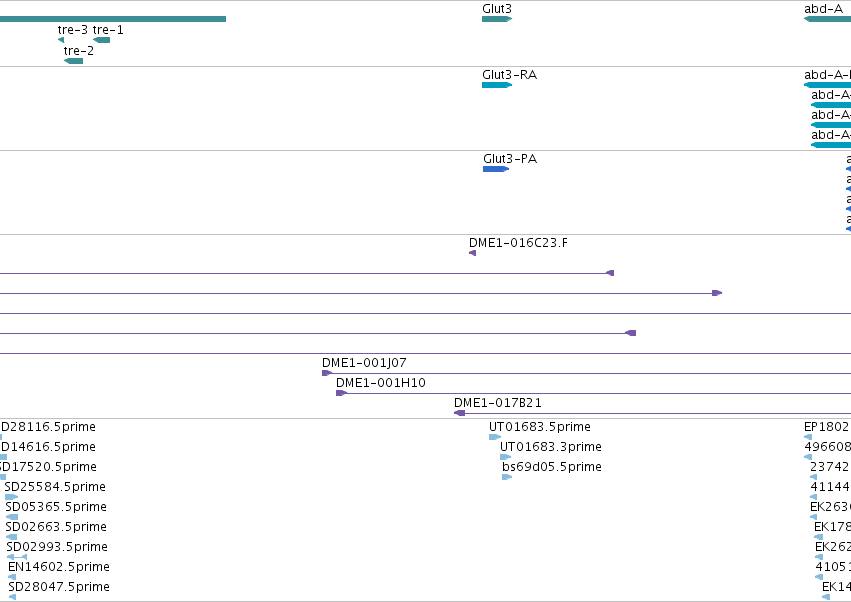851x602 pixels.
Task: Click the SD02993.5prime label
Action: [57, 547]
